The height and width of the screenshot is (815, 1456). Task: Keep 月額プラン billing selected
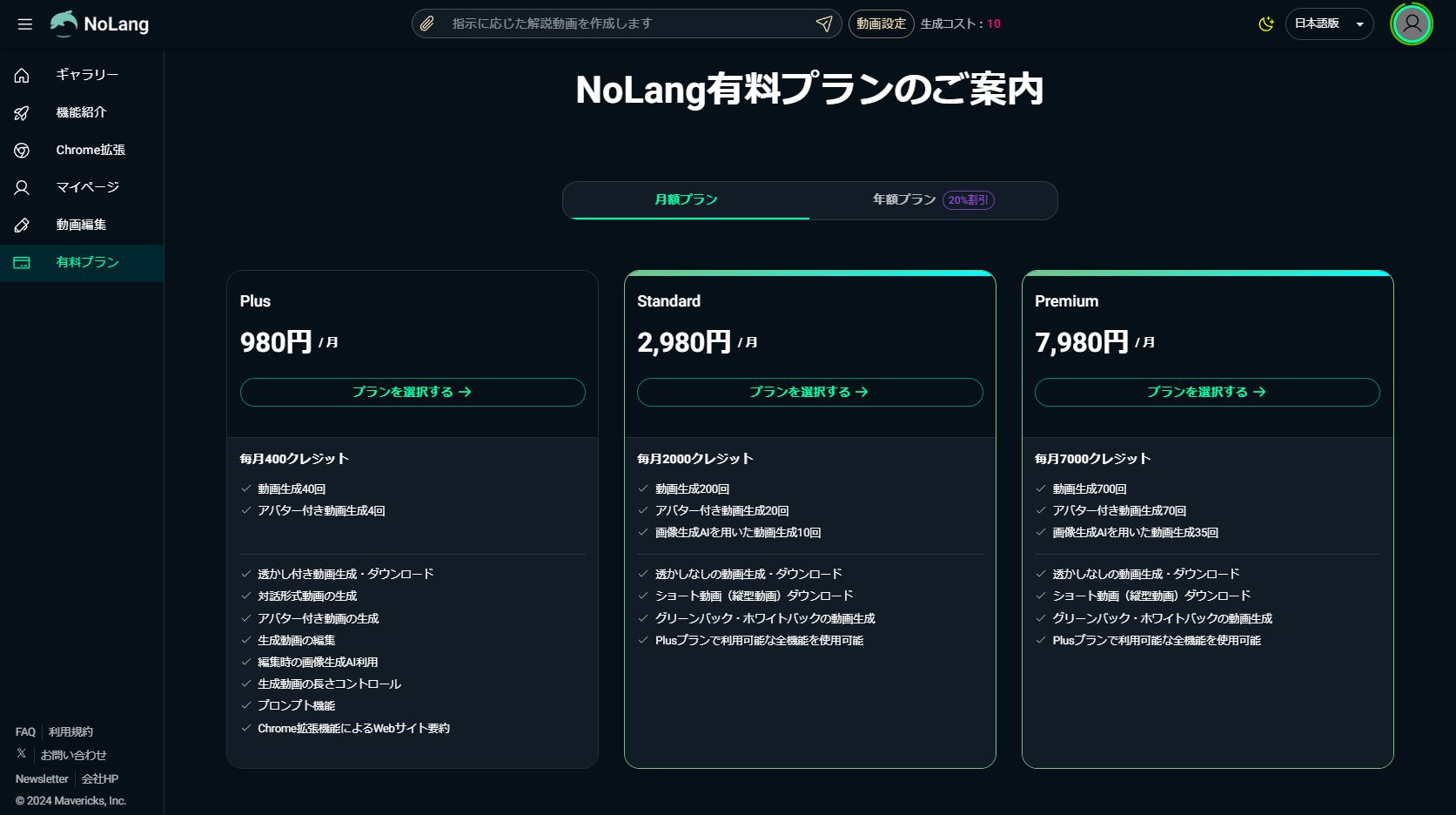click(x=687, y=199)
